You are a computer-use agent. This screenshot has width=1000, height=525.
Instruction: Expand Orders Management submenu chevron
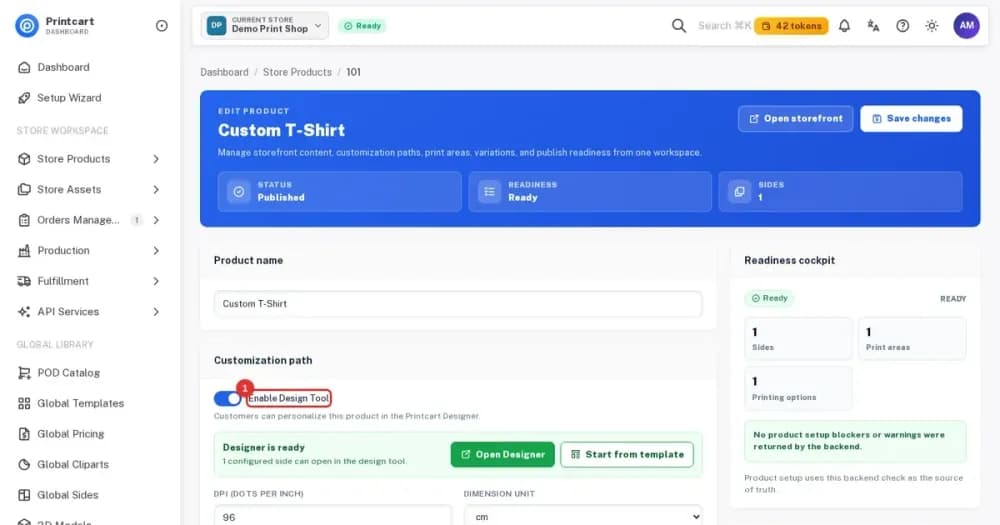click(x=156, y=220)
